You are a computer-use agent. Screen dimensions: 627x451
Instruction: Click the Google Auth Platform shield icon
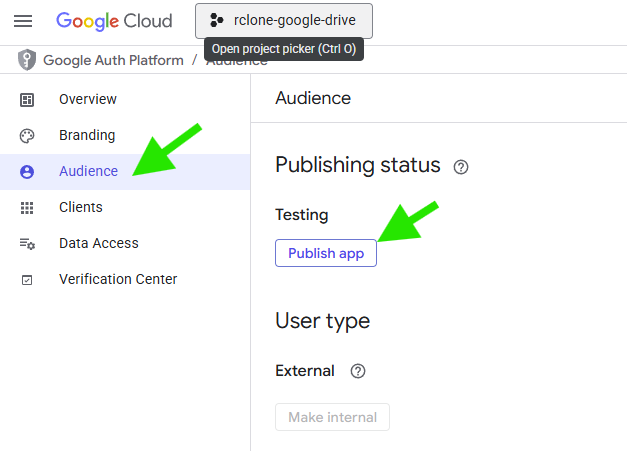click(27, 60)
